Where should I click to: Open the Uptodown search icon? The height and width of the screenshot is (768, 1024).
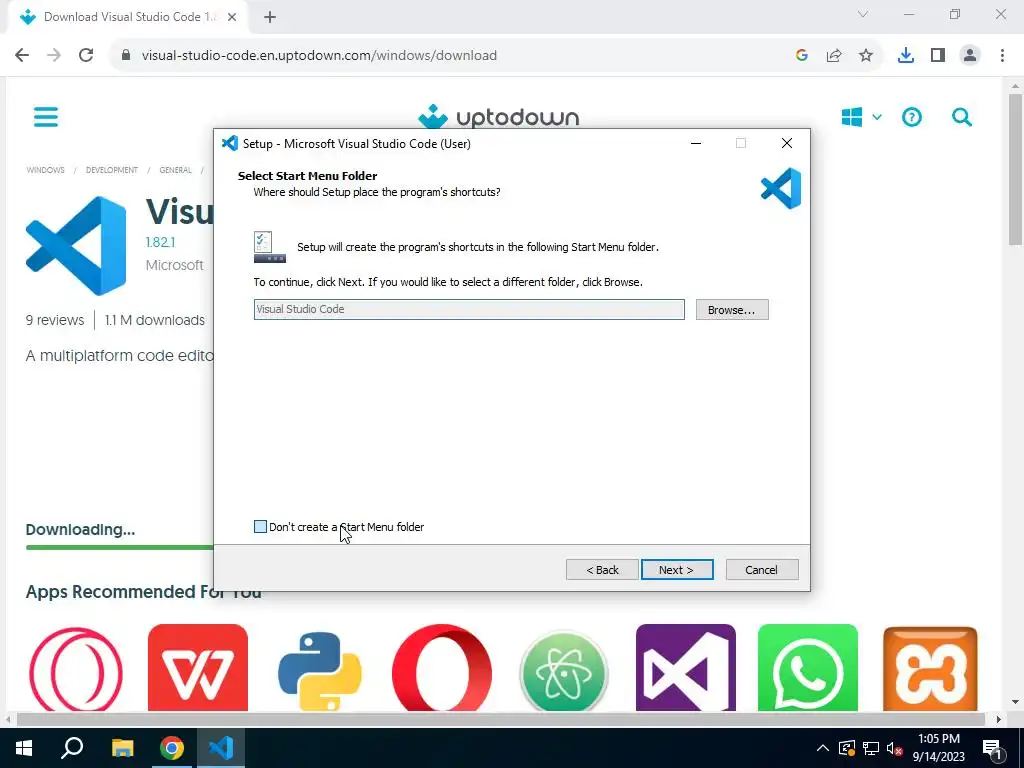click(x=961, y=118)
